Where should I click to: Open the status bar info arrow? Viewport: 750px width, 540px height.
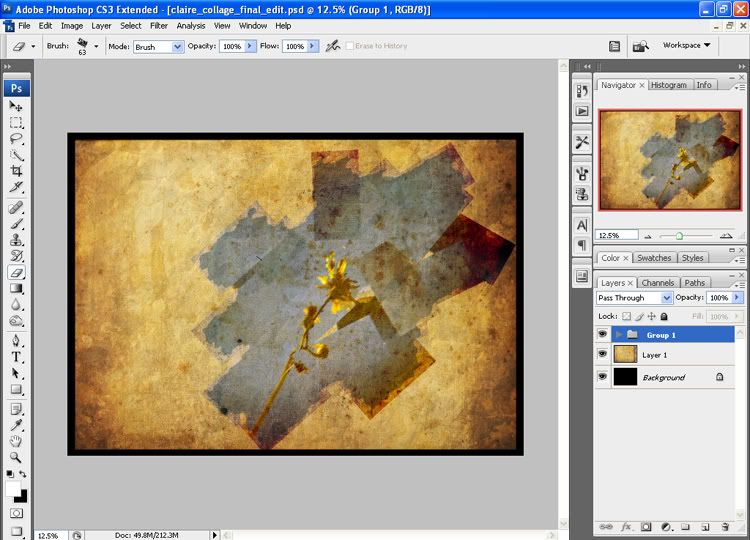(x=214, y=535)
